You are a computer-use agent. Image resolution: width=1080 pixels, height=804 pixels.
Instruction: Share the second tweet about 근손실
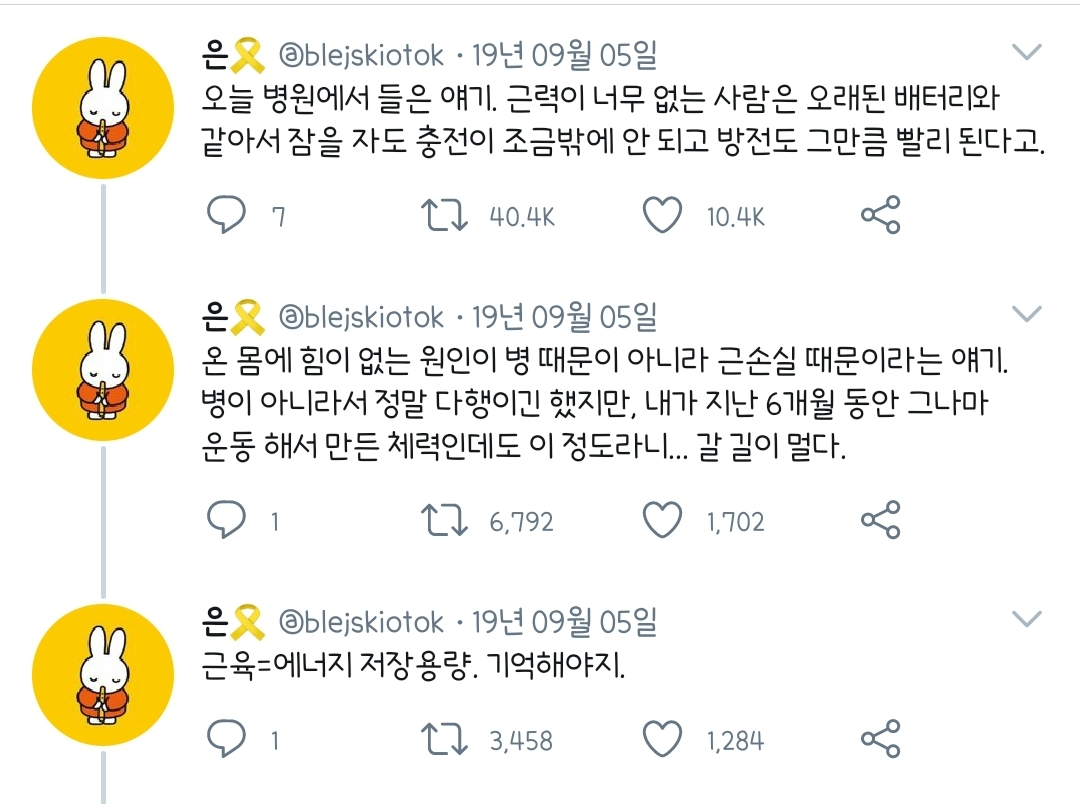tap(880, 519)
